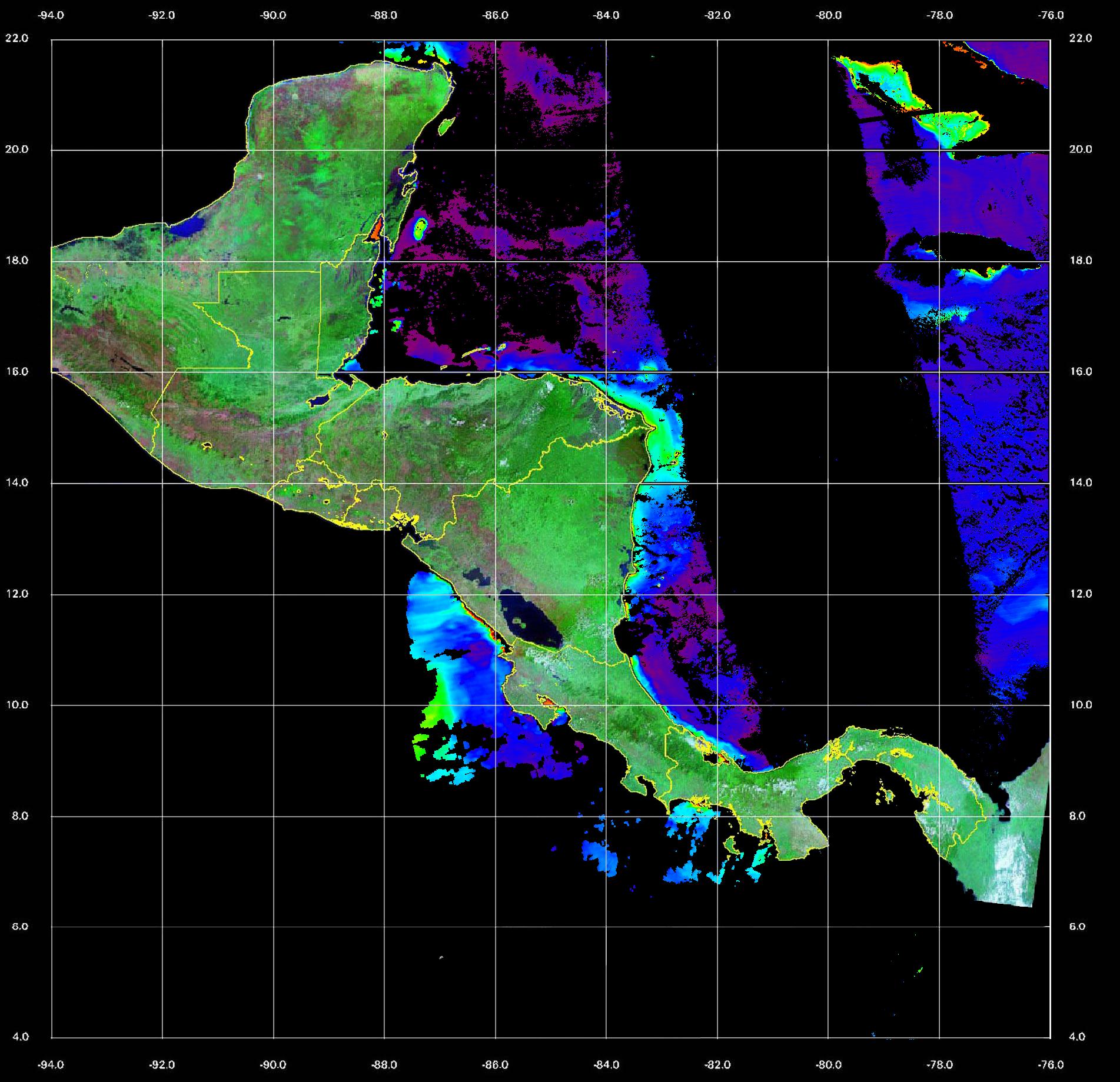Click the small Cozumel island off Yucatan

point(446,125)
